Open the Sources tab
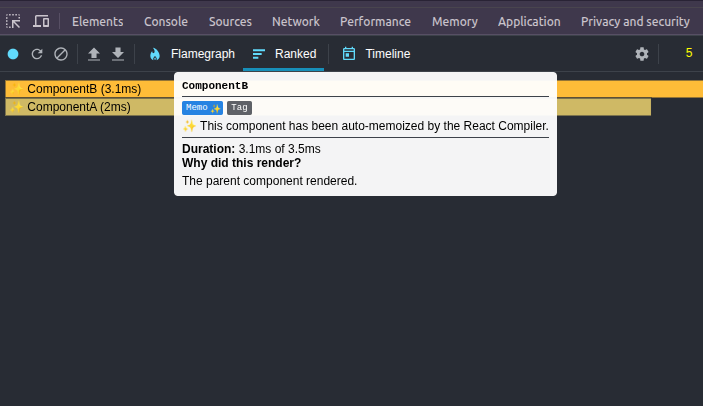The width and height of the screenshot is (703, 406). 230,22
